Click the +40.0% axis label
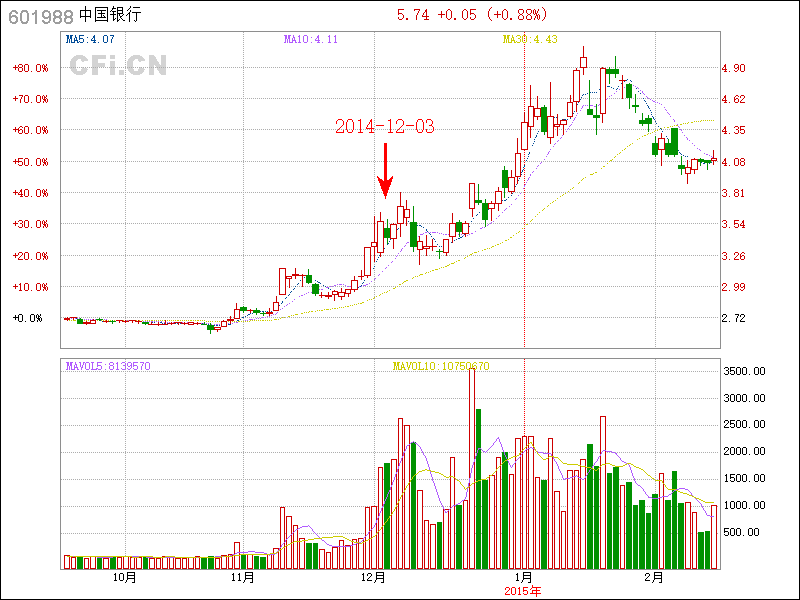800x600 pixels. (31, 193)
